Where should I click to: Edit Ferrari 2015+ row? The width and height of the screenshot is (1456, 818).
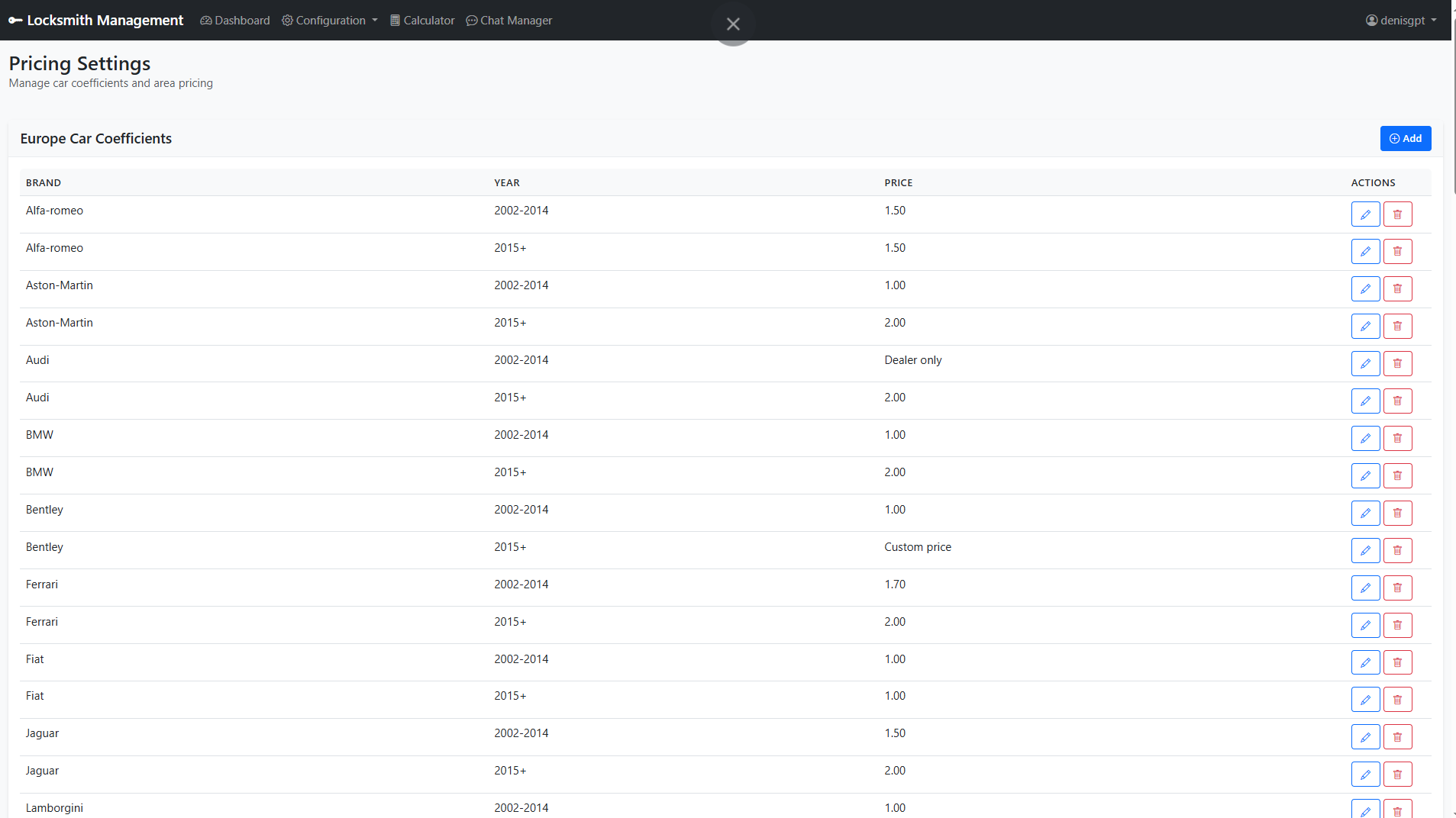[x=1365, y=626]
